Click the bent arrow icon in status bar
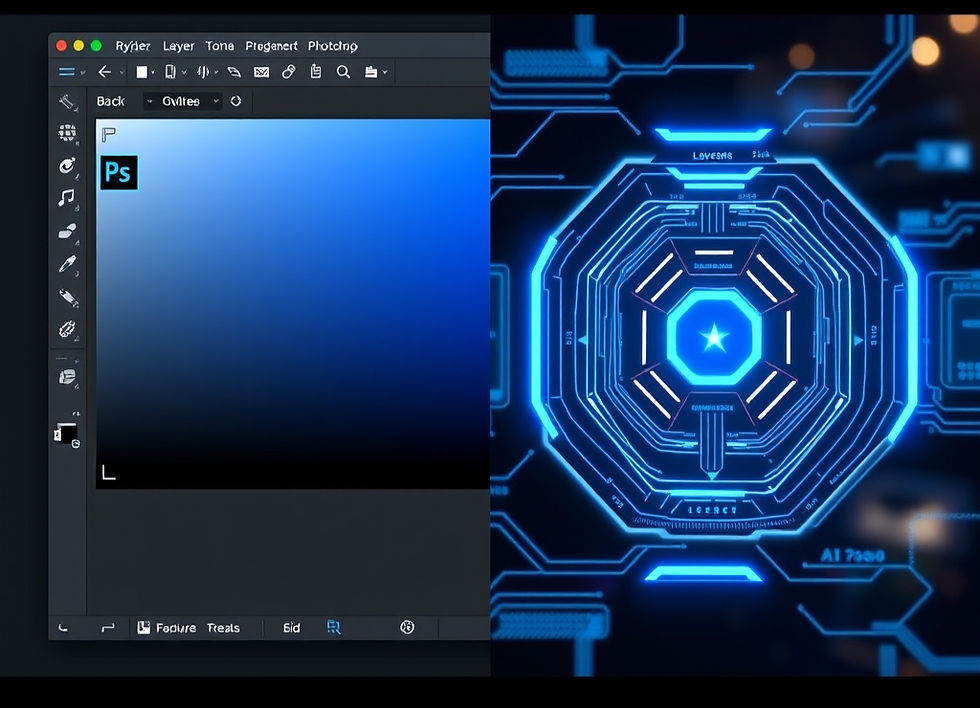 point(108,627)
